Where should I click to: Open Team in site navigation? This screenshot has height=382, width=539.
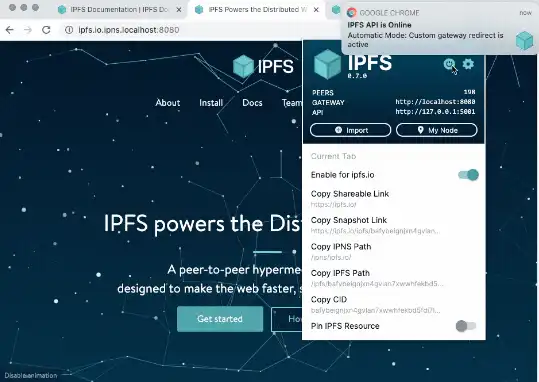(292, 102)
